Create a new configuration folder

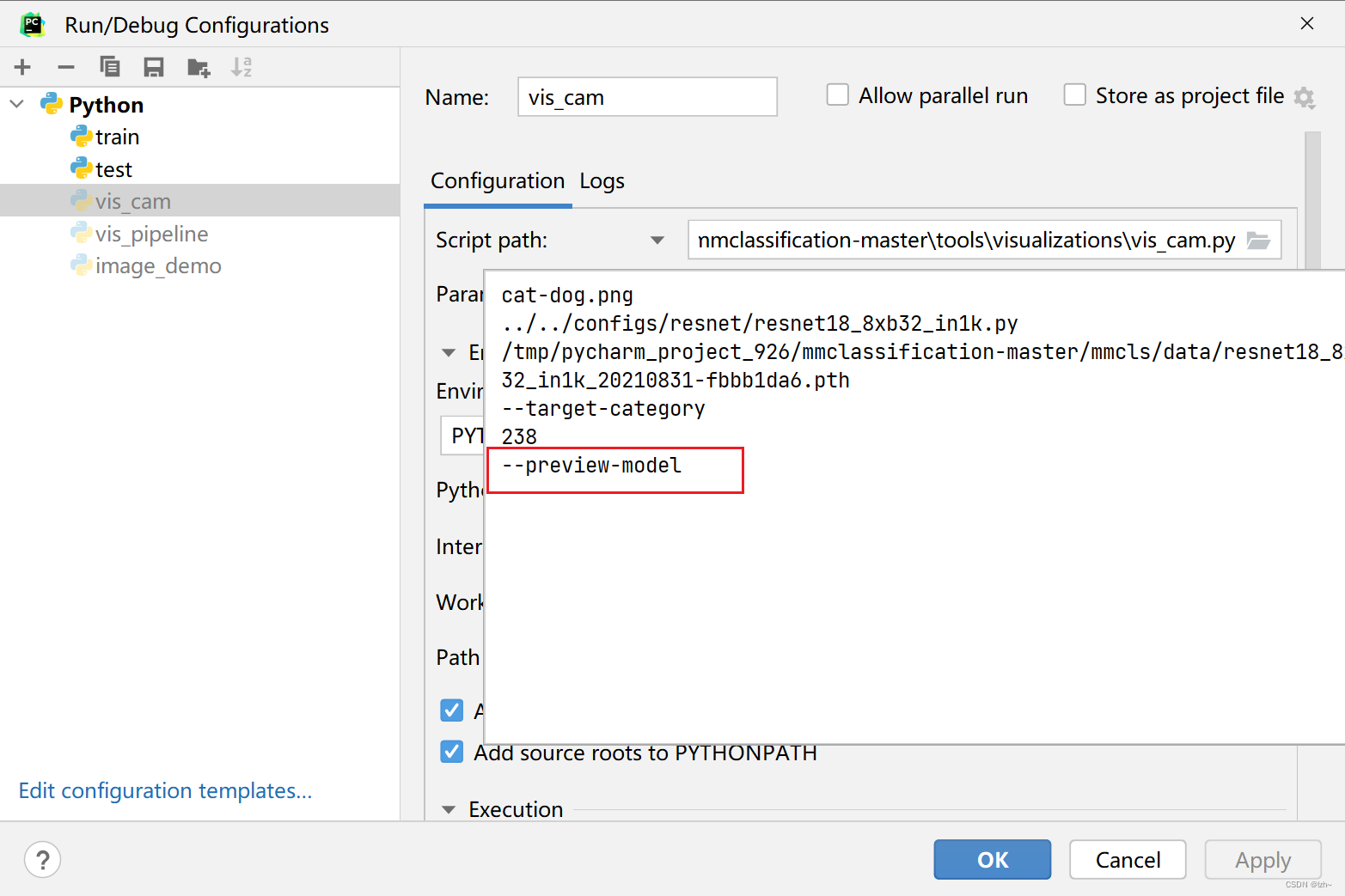[199, 67]
